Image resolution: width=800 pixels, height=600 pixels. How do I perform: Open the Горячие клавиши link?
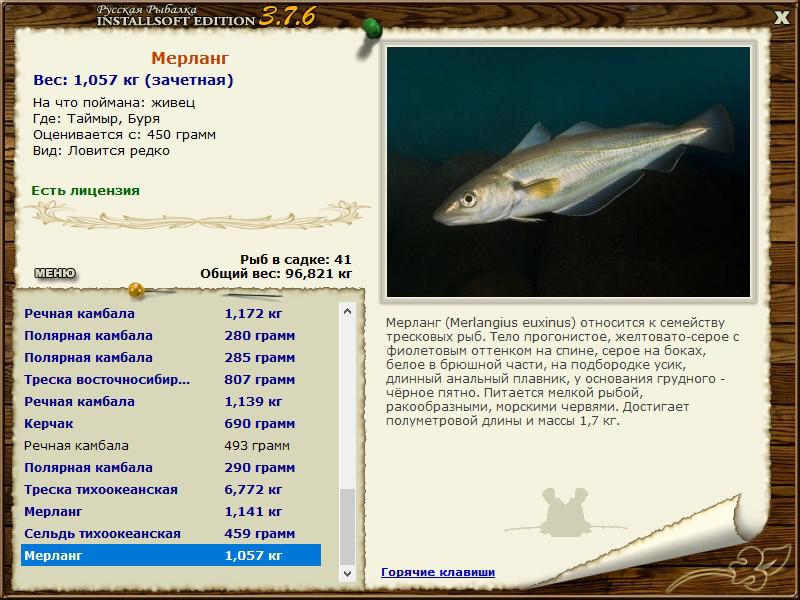[x=437, y=572]
